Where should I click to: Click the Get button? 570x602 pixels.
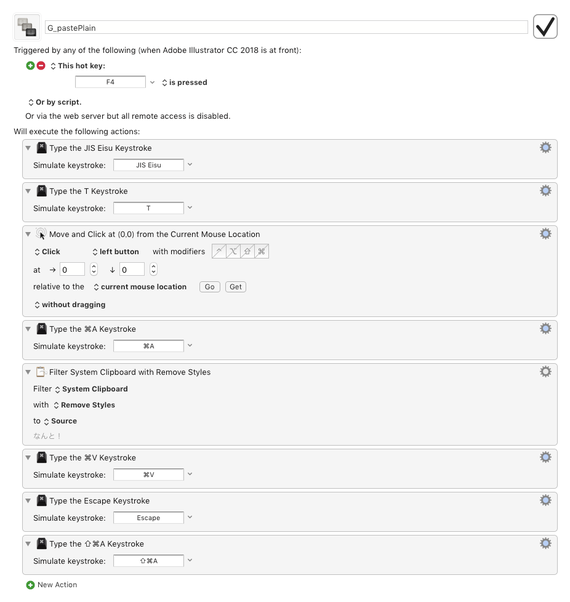(x=236, y=287)
